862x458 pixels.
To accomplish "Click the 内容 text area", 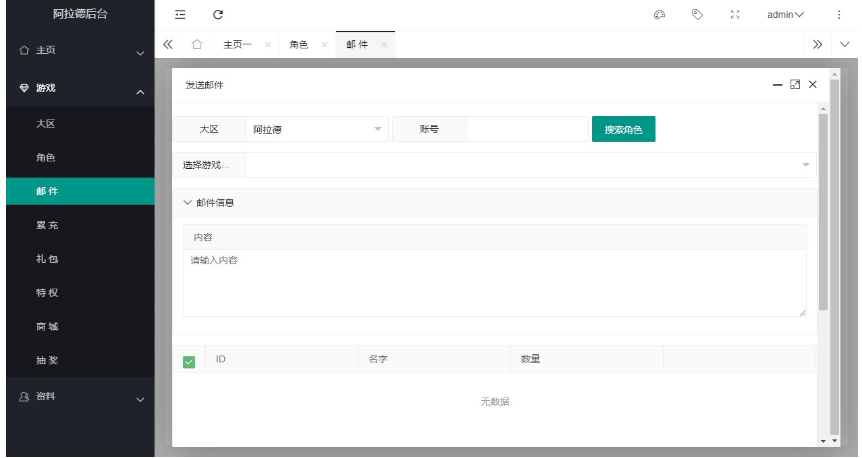I will click(x=494, y=282).
